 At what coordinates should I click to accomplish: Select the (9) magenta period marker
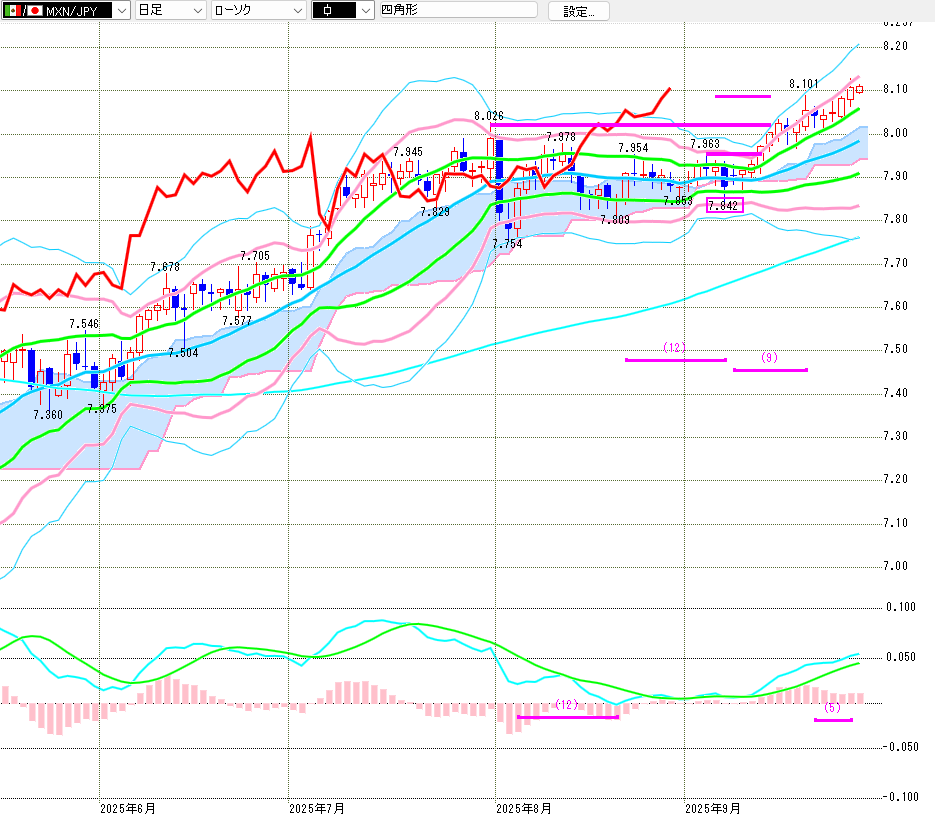click(769, 358)
